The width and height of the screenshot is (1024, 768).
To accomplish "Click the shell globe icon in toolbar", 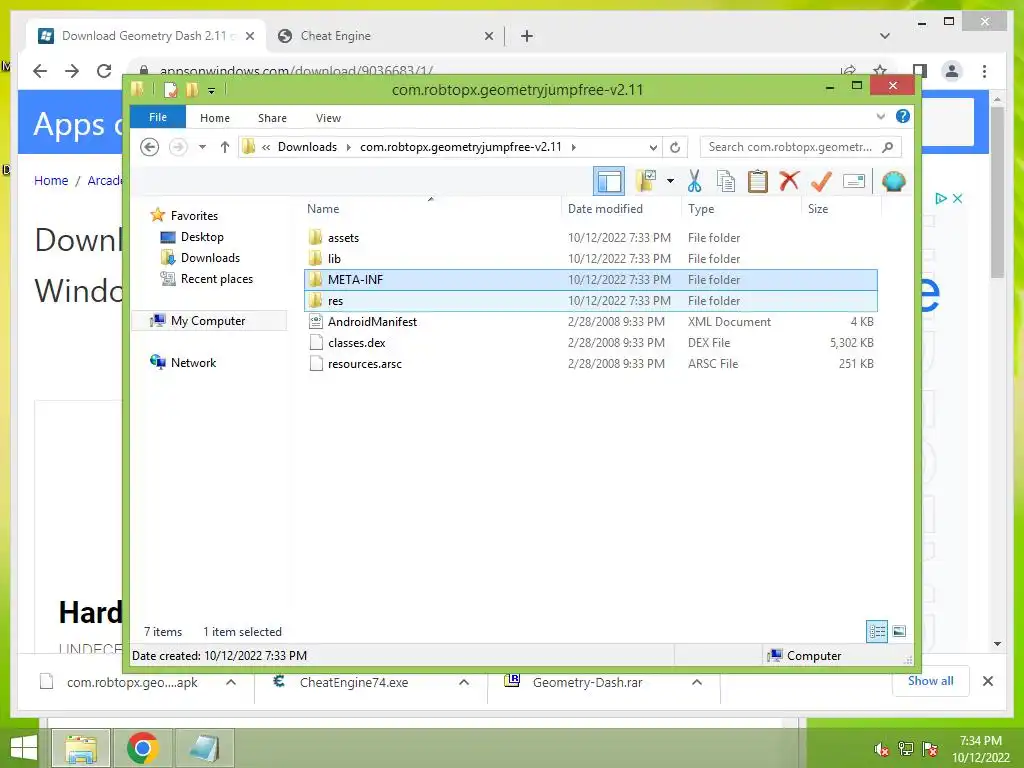I will pyautogui.click(x=893, y=181).
